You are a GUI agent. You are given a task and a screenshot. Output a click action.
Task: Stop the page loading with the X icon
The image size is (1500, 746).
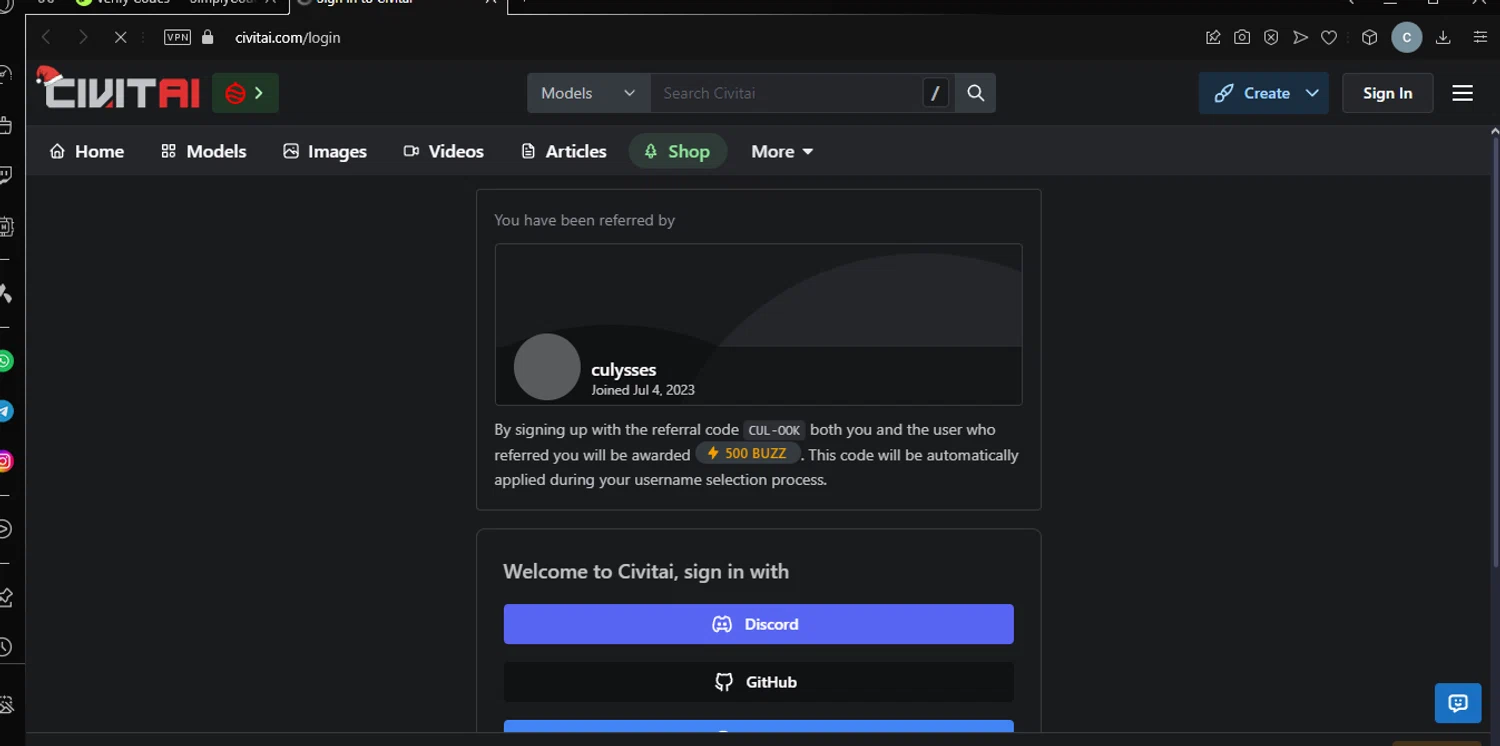pyautogui.click(x=120, y=37)
